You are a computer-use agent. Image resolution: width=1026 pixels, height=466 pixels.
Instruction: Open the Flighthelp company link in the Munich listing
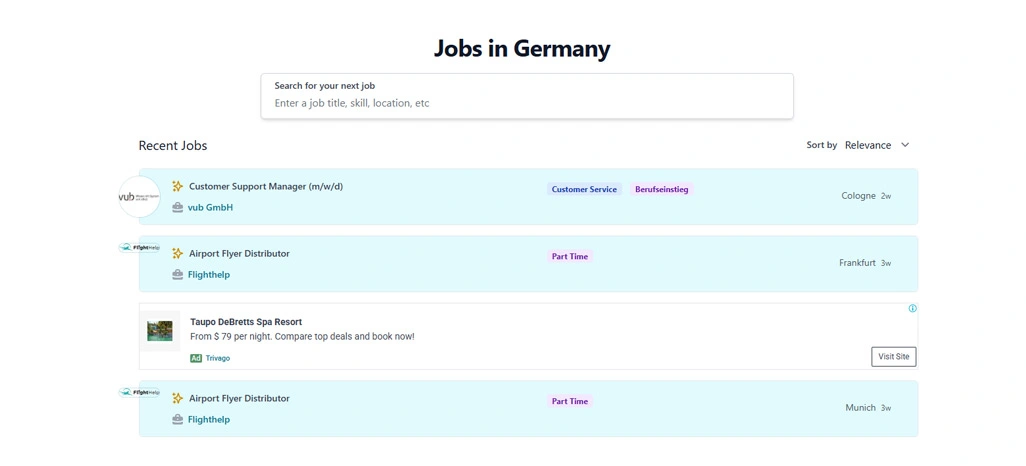(209, 420)
